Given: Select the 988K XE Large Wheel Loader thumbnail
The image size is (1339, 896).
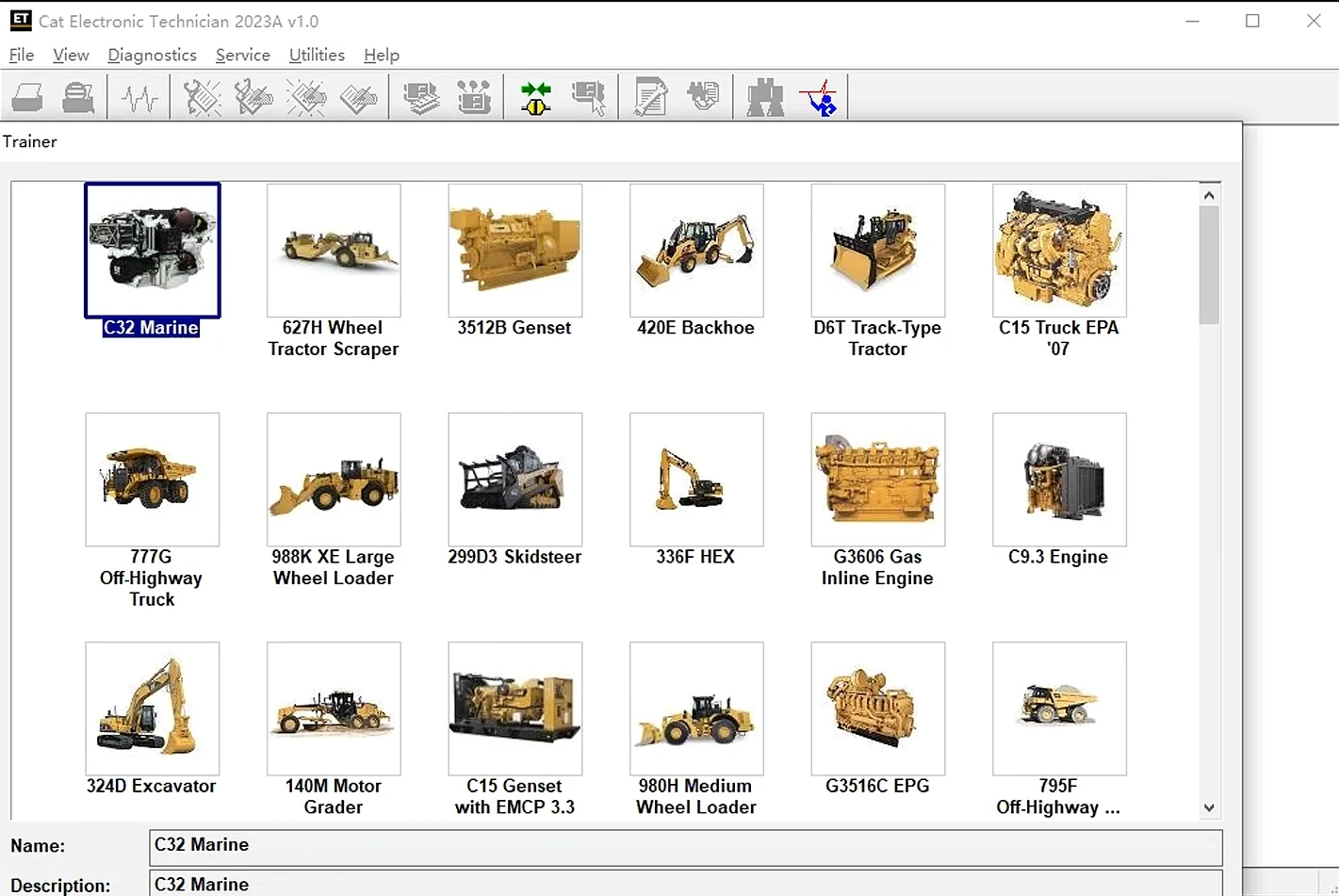Looking at the screenshot, I should click(x=334, y=480).
